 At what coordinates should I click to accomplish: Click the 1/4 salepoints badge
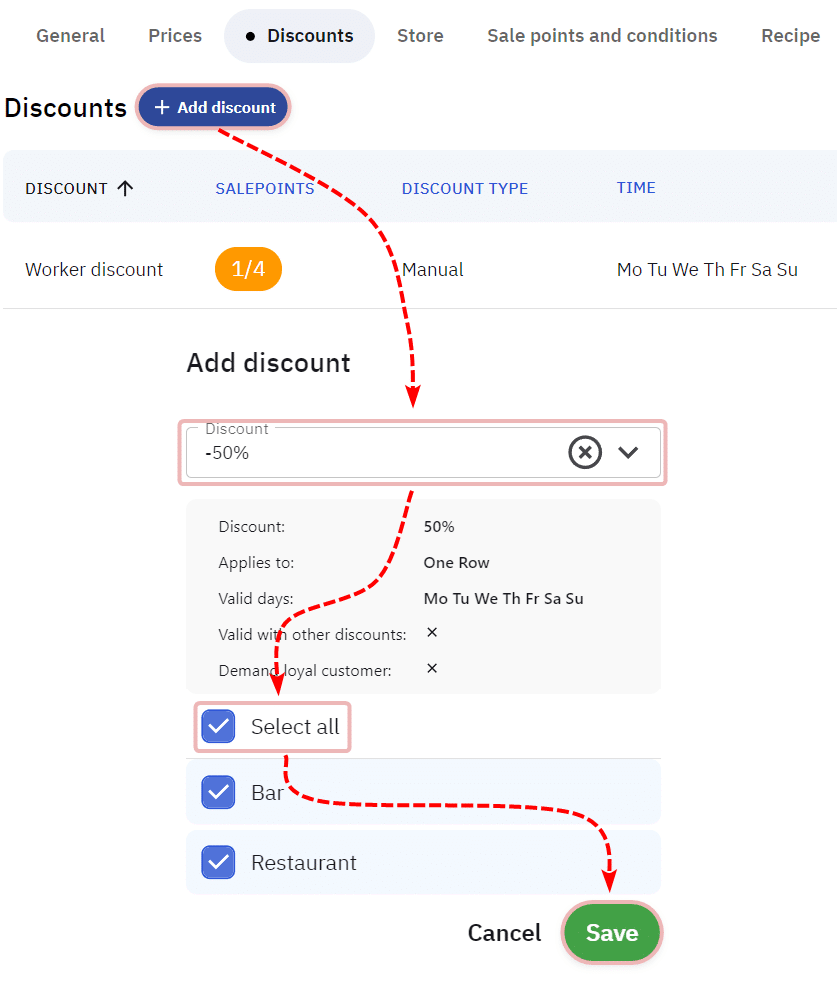pos(248,269)
